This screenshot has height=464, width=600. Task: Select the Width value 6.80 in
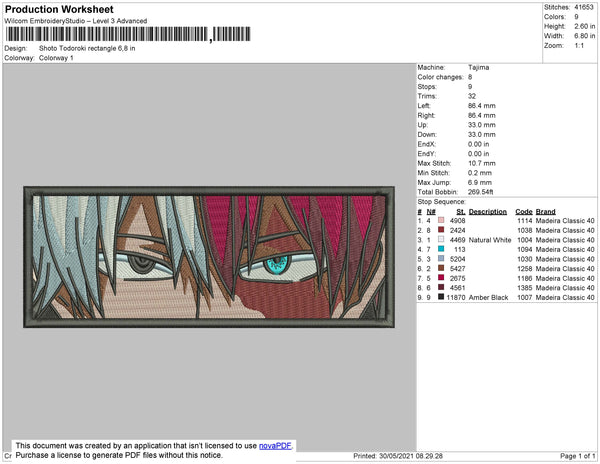(x=584, y=36)
